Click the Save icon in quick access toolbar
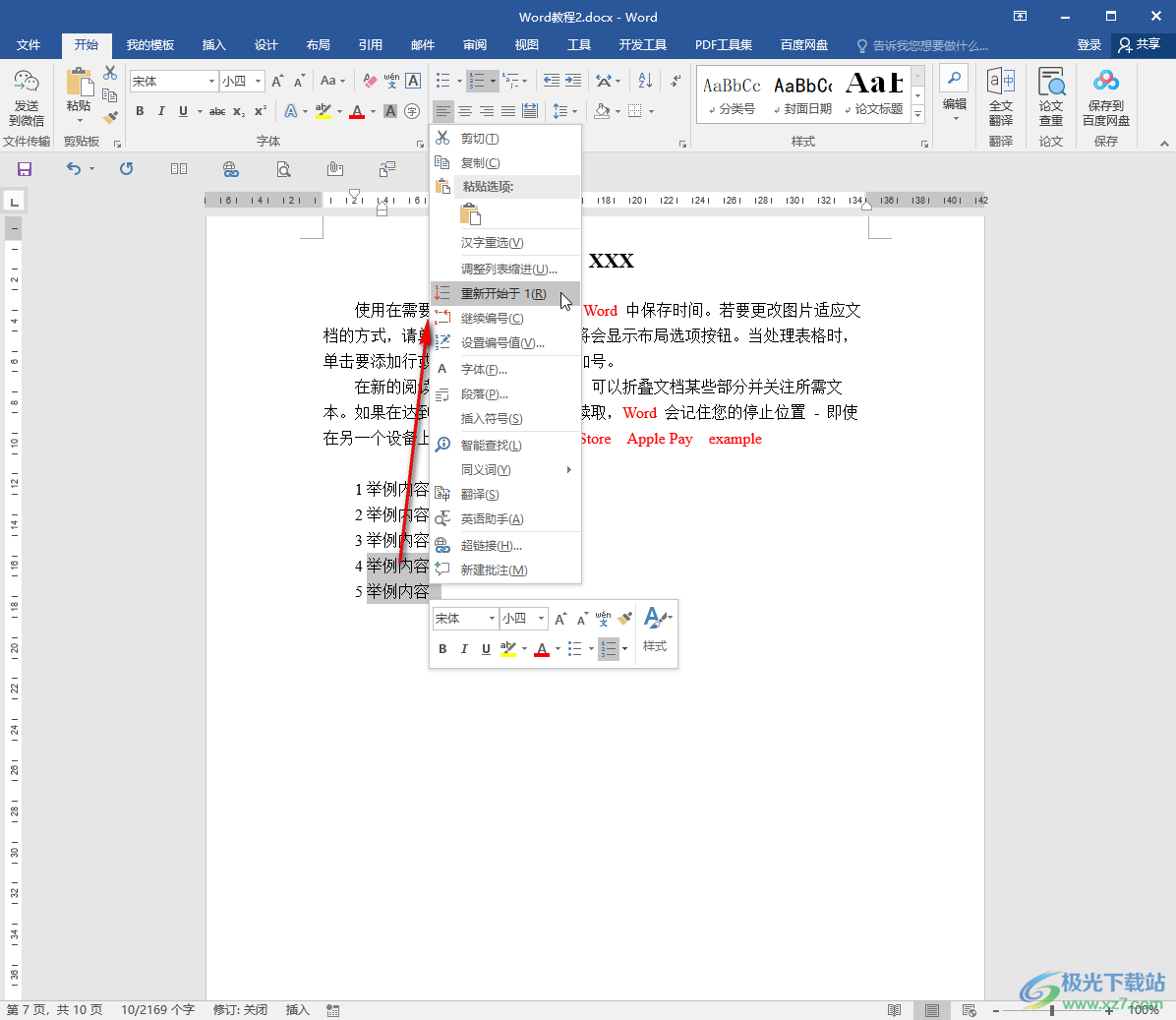The height and width of the screenshot is (1020, 1176). click(25, 169)
